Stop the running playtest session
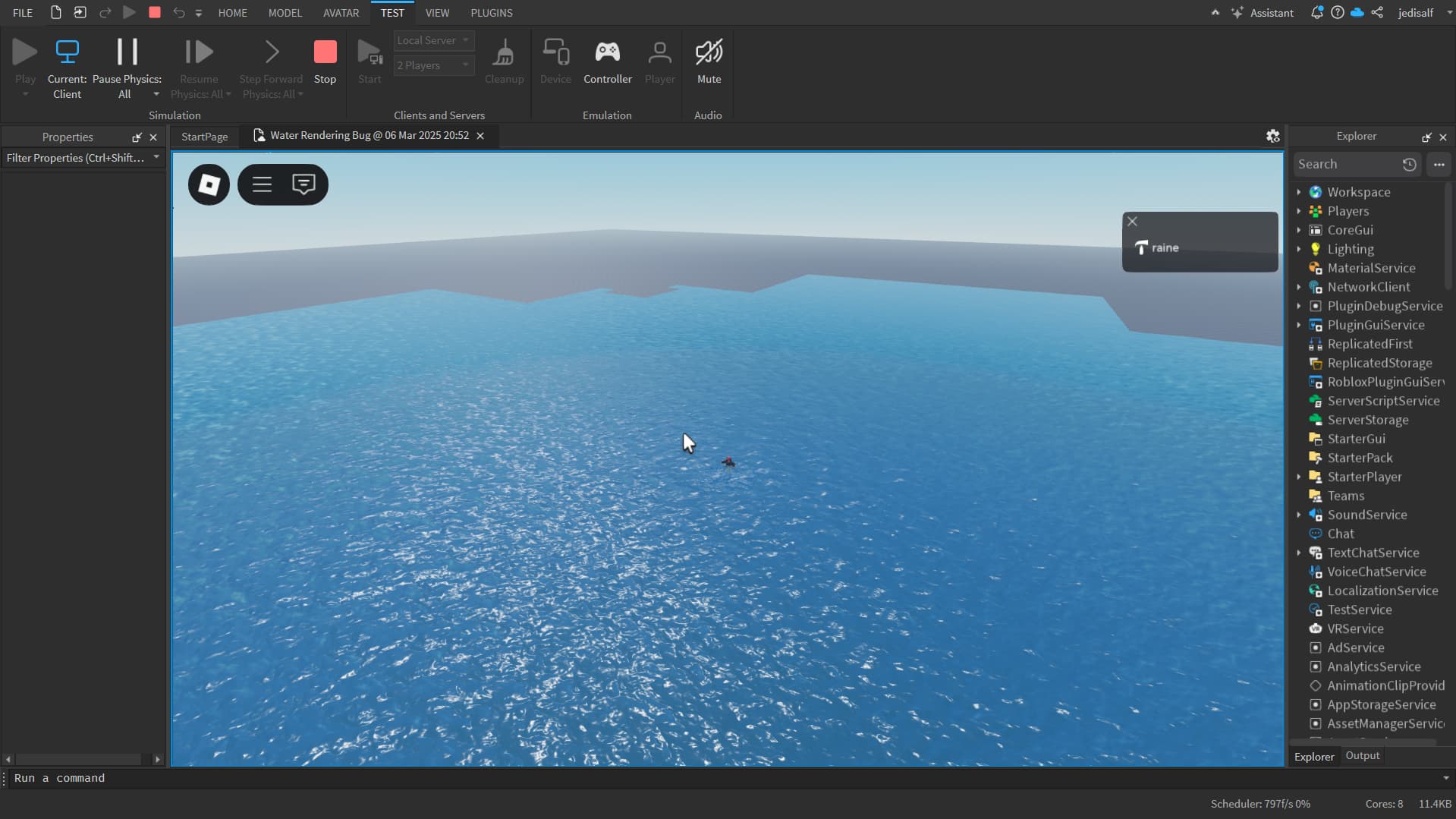The width and height of the screenshot is (1456, 819). pyautogui.click(x=325, y=59)
